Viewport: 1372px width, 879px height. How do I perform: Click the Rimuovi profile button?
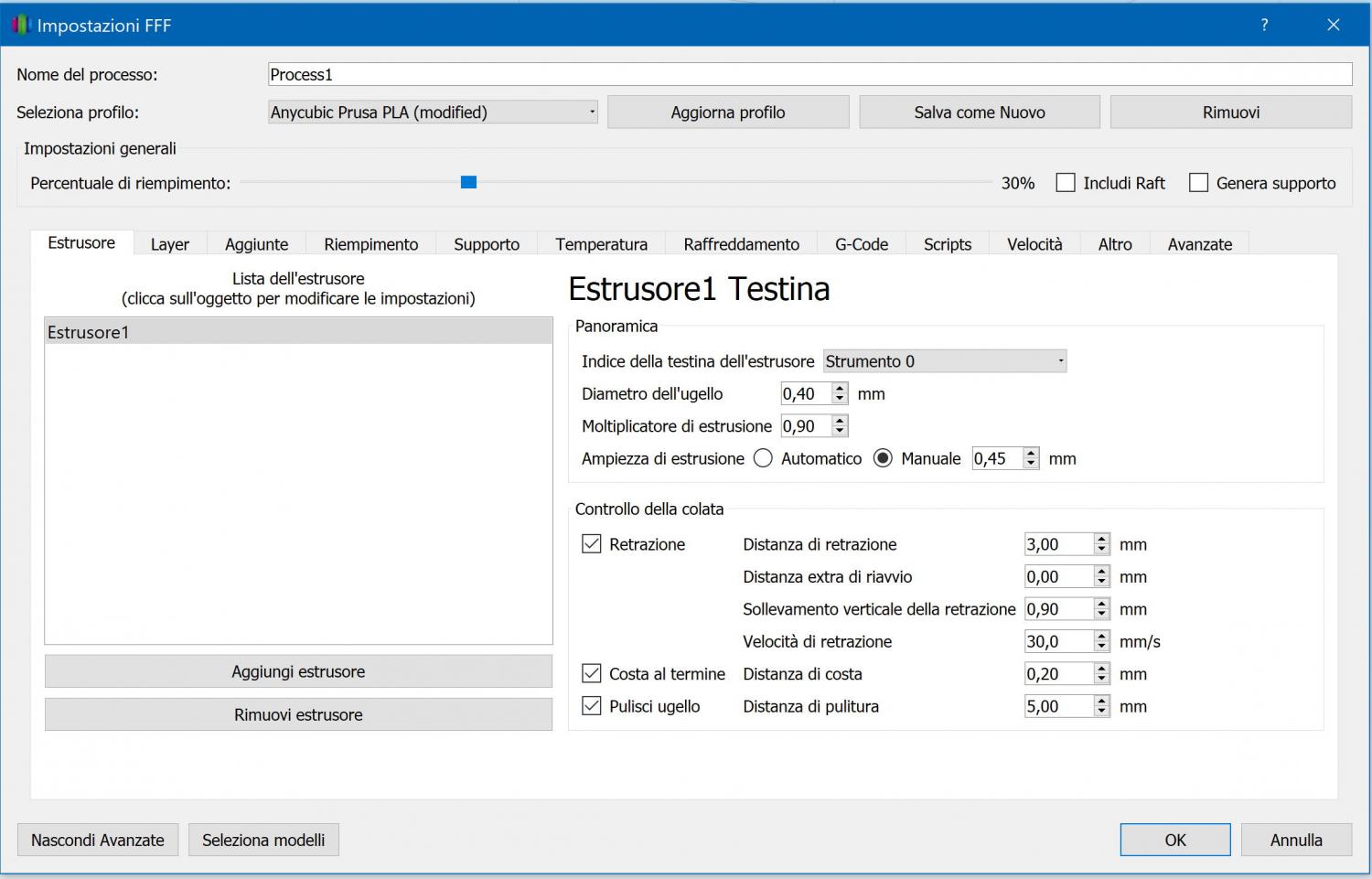coord(1231,113)
